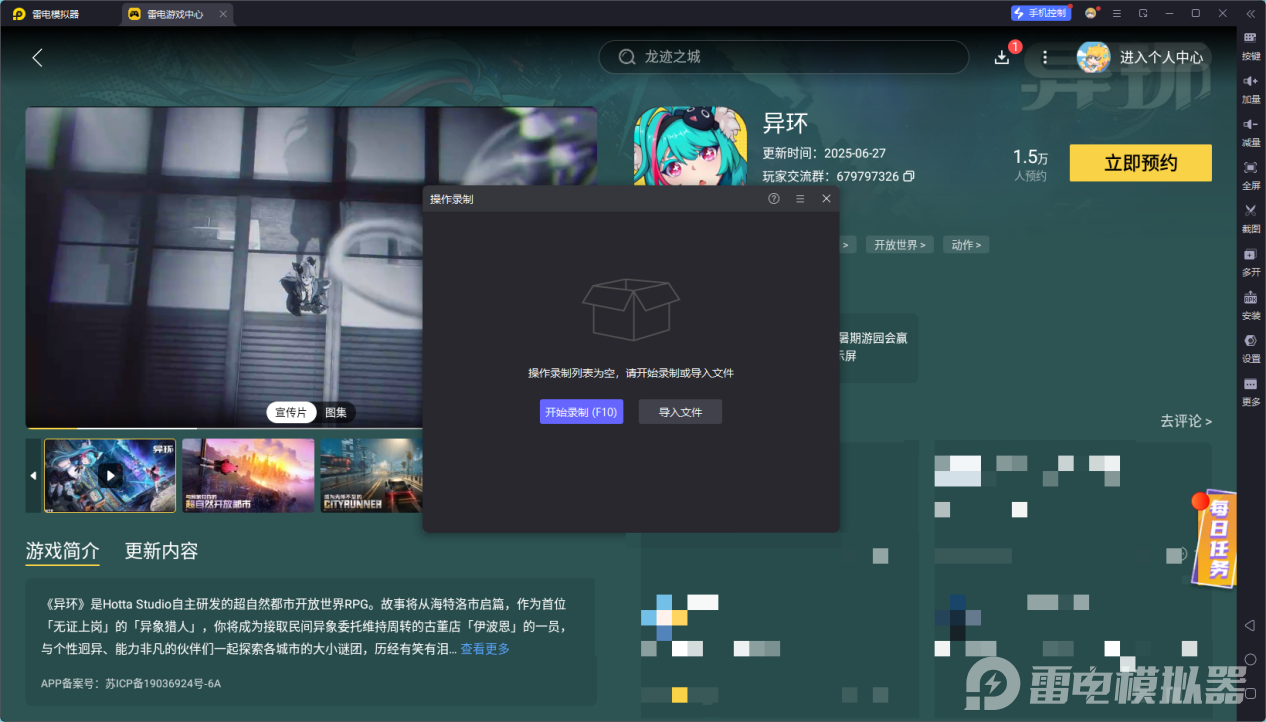Open the help icon on 操作录制 dialog
This screenshot has height=722, width=1266.
pyautogui.click(x=773, y=198)
